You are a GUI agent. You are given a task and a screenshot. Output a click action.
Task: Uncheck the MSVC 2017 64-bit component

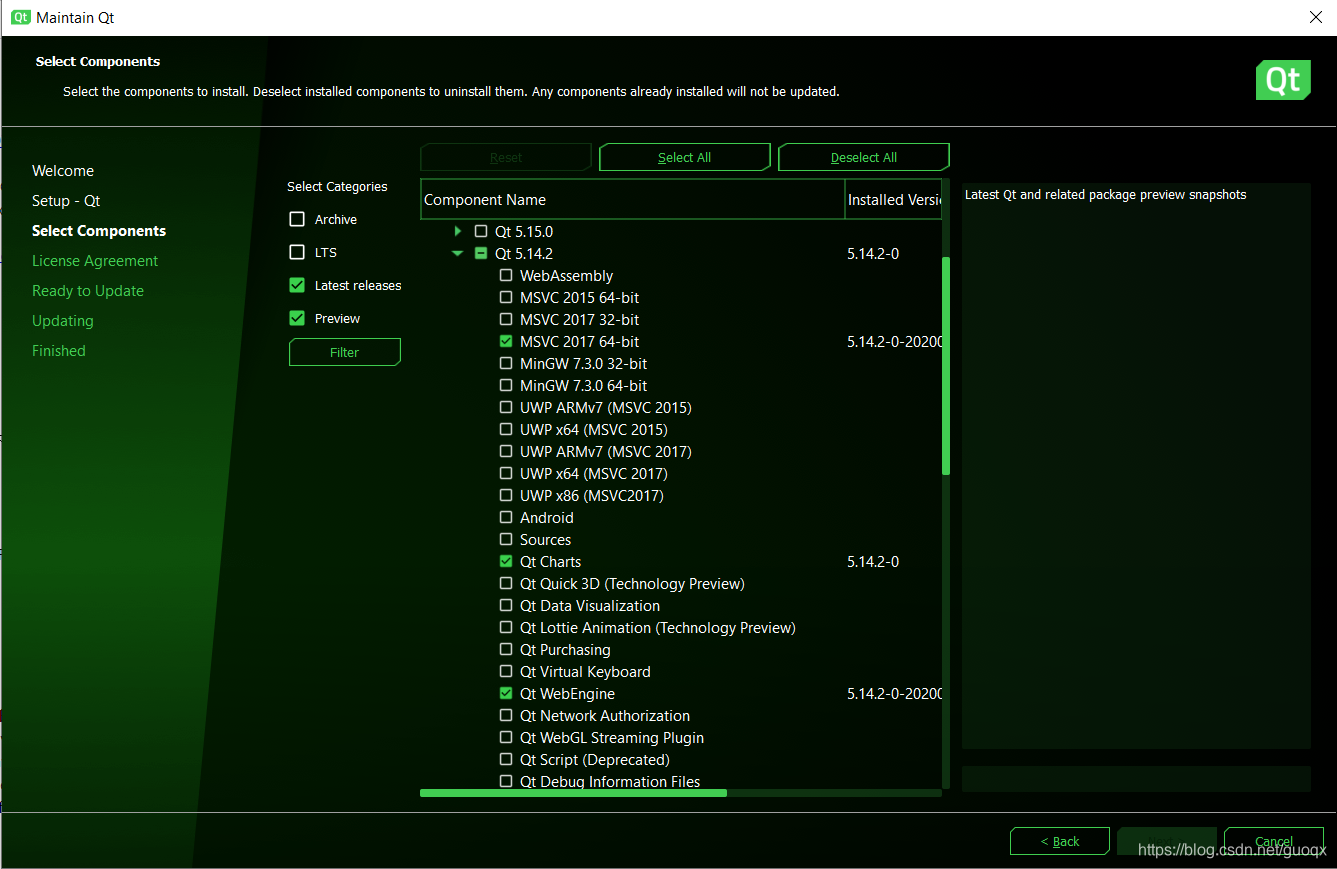(506, 341)
